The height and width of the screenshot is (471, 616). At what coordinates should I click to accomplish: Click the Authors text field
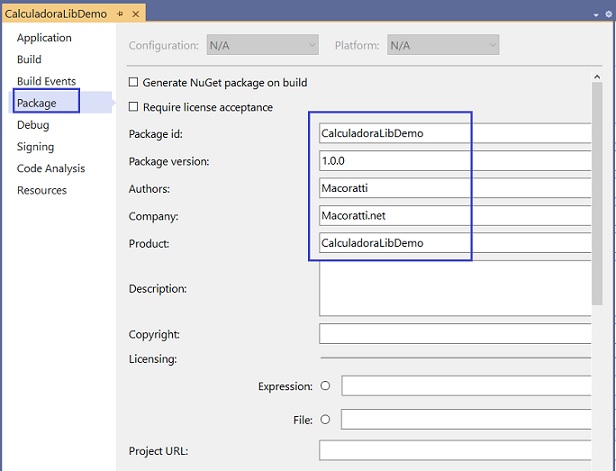click(455, 188)
